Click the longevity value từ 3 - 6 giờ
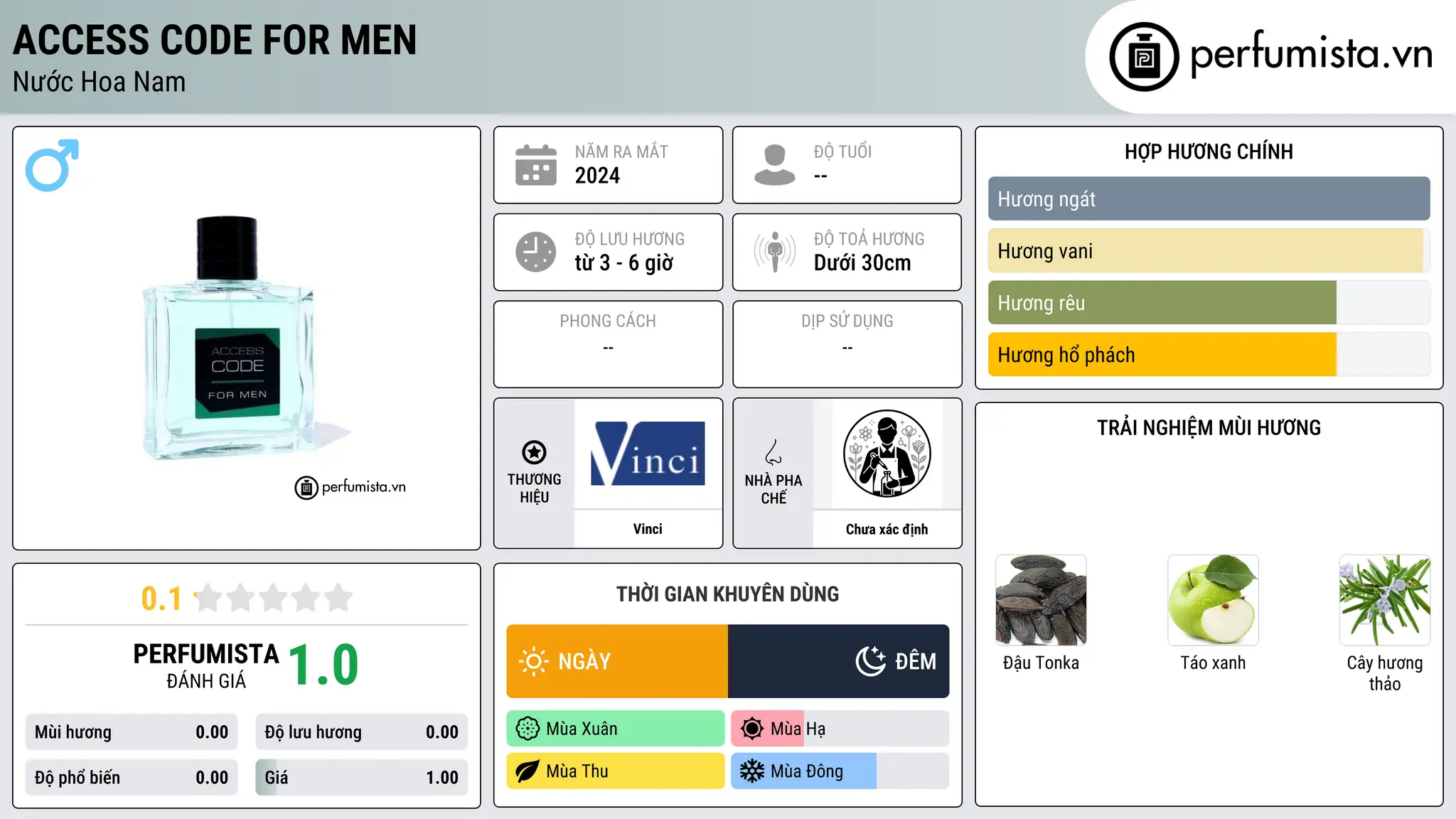This screenshot has width=1456, height=819. click(623, 263)
